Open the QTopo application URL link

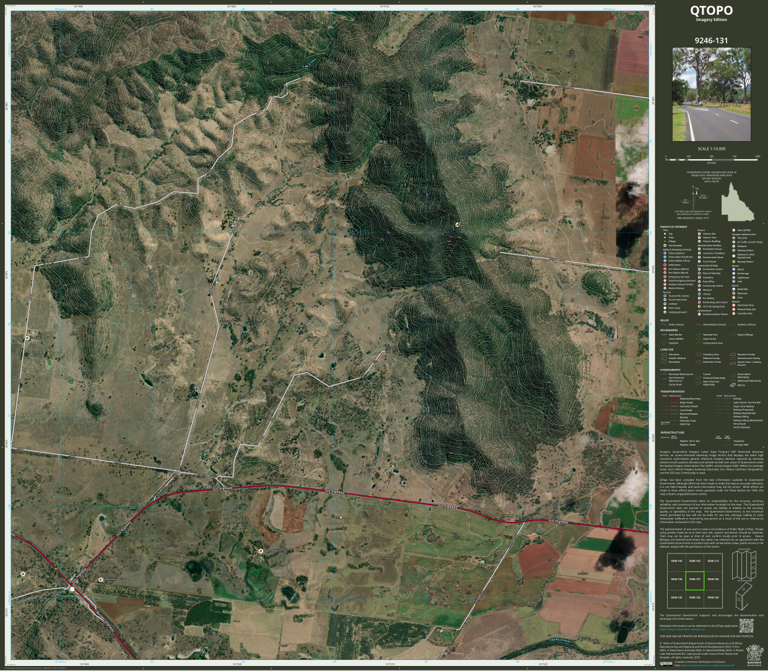[x=682, y=629]
